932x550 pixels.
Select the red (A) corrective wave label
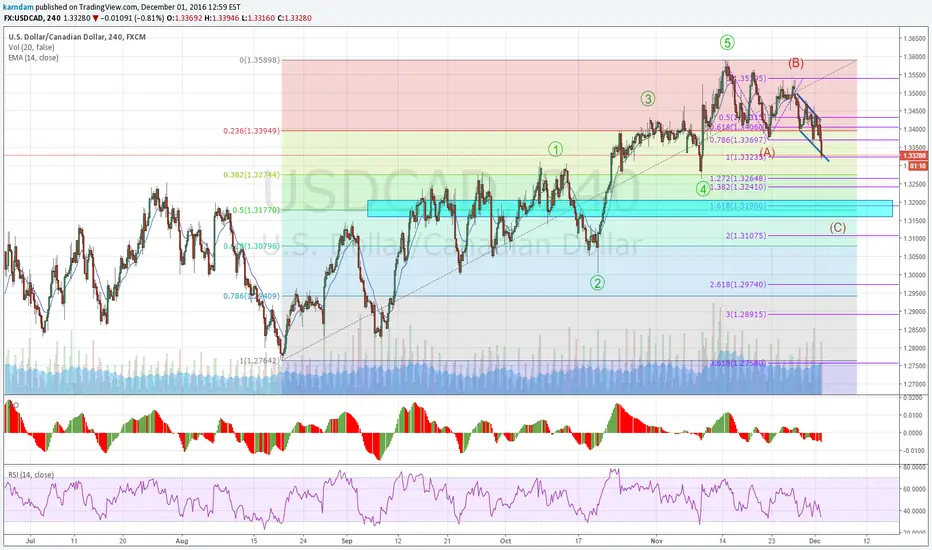pyautogui.click(x=767, y=152)
